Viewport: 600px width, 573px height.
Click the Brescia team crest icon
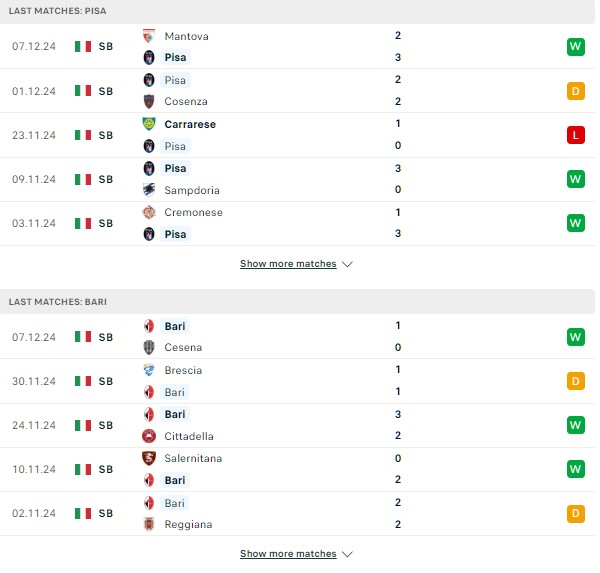(x=149, y=370)
